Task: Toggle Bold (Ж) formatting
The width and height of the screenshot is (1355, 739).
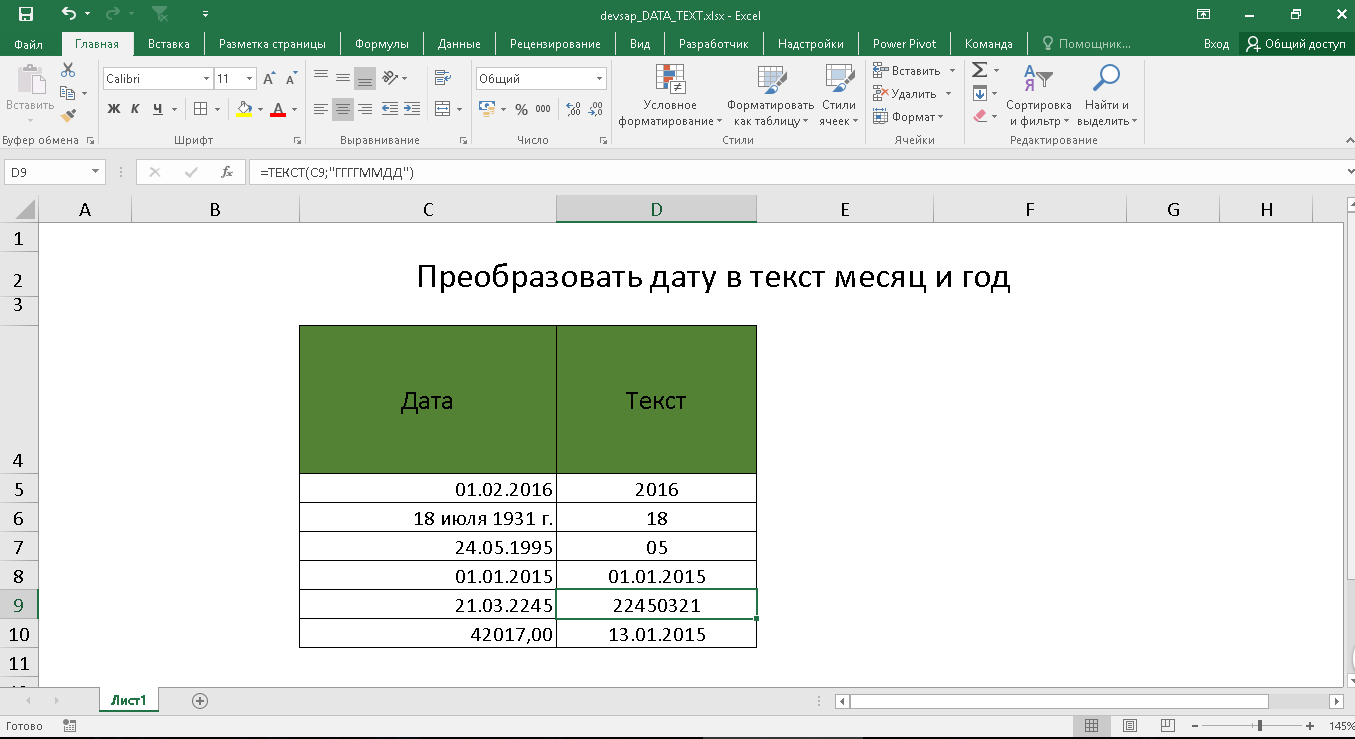Action: [114, 109]
